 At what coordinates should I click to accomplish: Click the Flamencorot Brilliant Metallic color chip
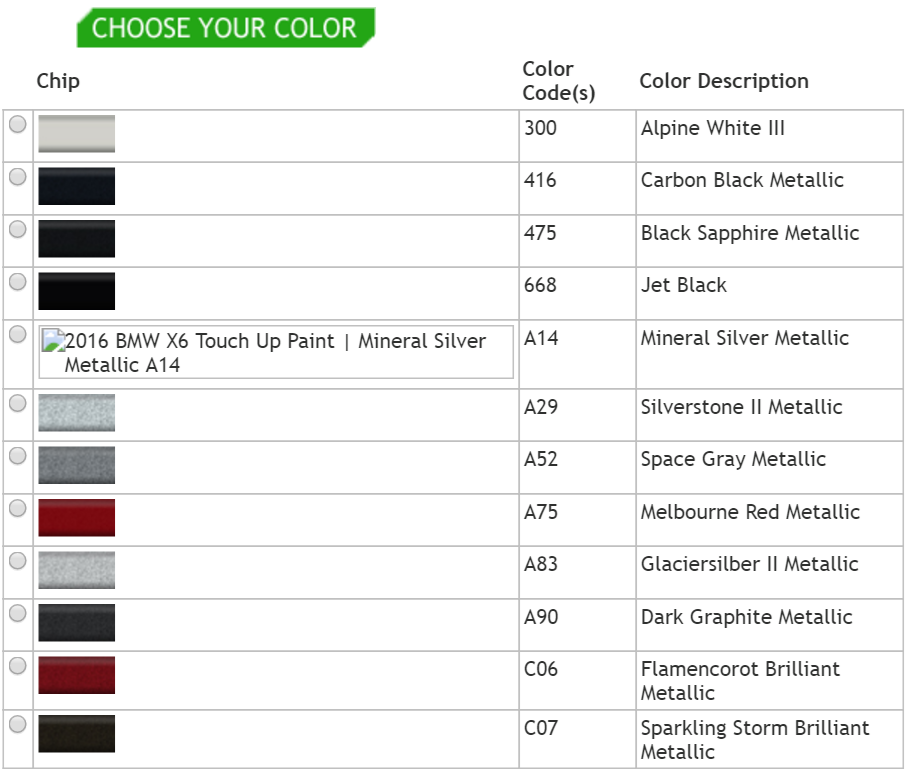coord(76,675)
